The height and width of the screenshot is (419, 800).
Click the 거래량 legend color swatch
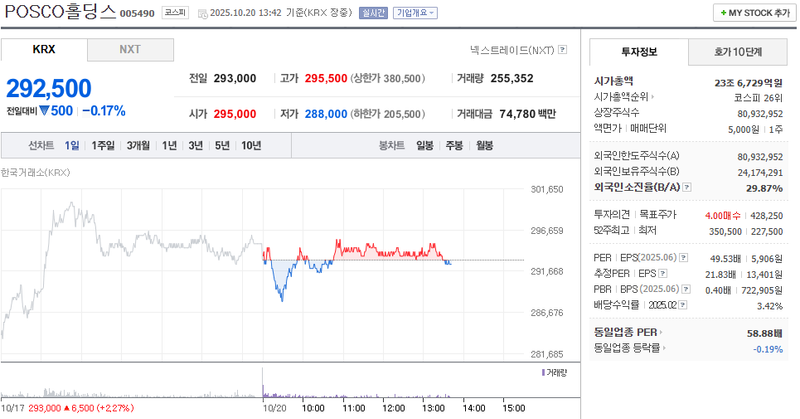(542, 372)
